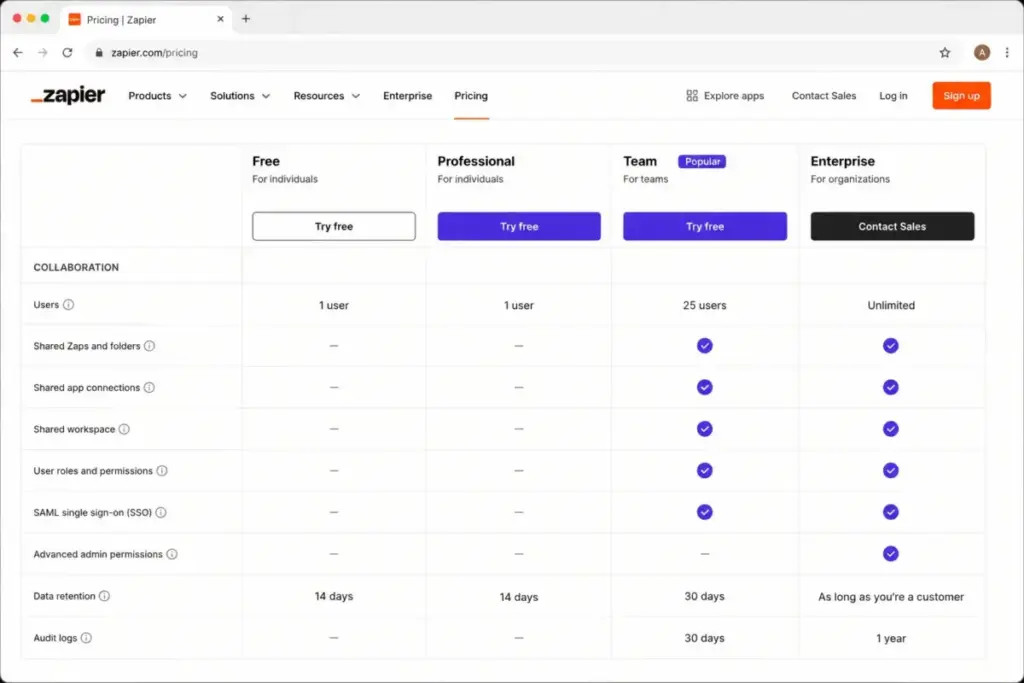Image resolution: width=1024 pixels, height=683 pixels.
Task: Click info icon beside Audit logs
Action: (x=86, y=638)
